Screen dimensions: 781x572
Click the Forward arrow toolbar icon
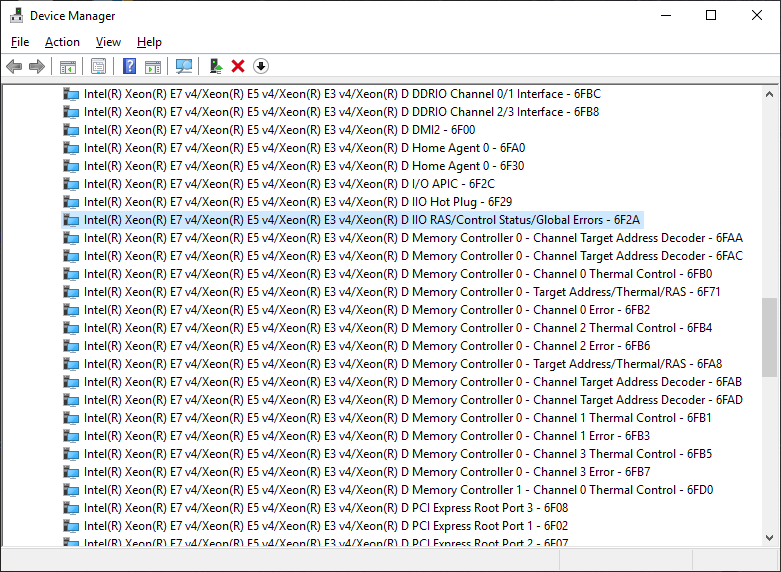click(x=37, y=66)
